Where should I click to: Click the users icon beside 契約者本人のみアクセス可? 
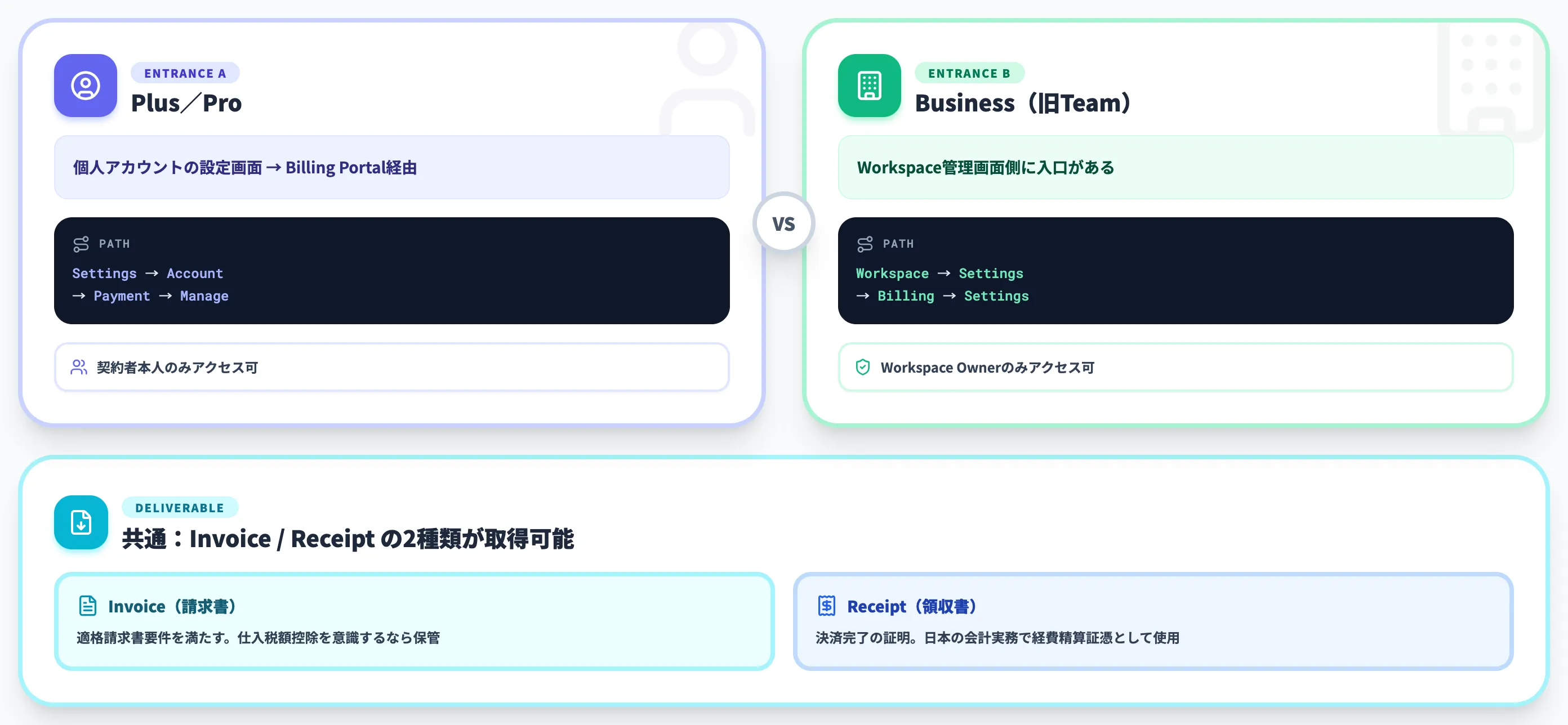(79, 367)
